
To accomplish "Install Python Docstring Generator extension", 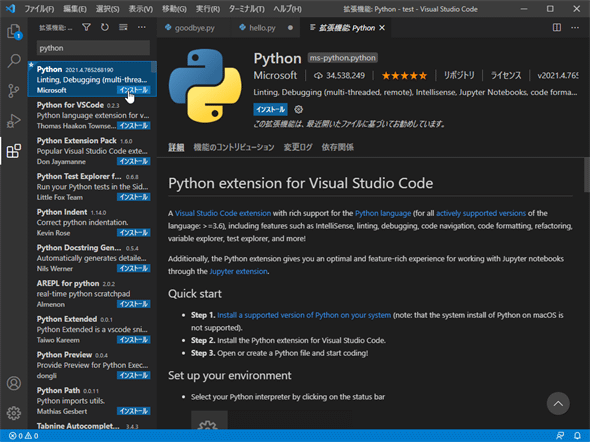I will point(134,268).
